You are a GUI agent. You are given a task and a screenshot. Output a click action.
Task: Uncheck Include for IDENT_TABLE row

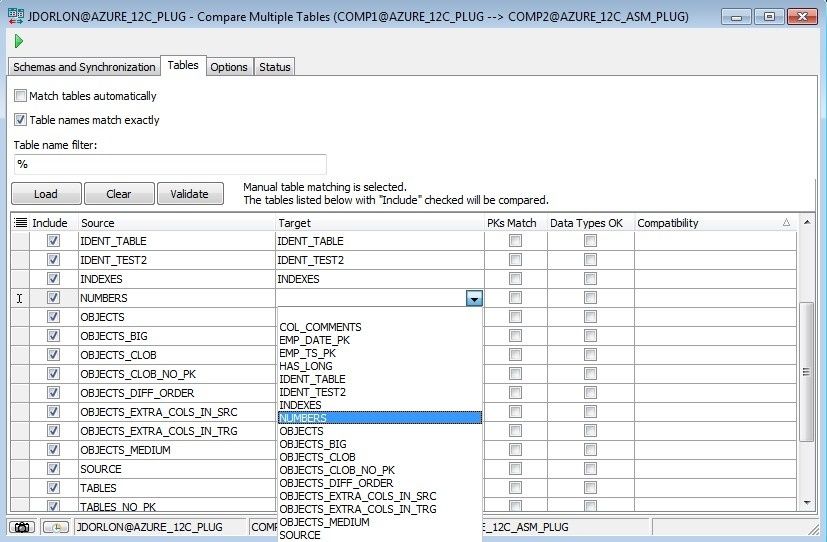point(53,241)
